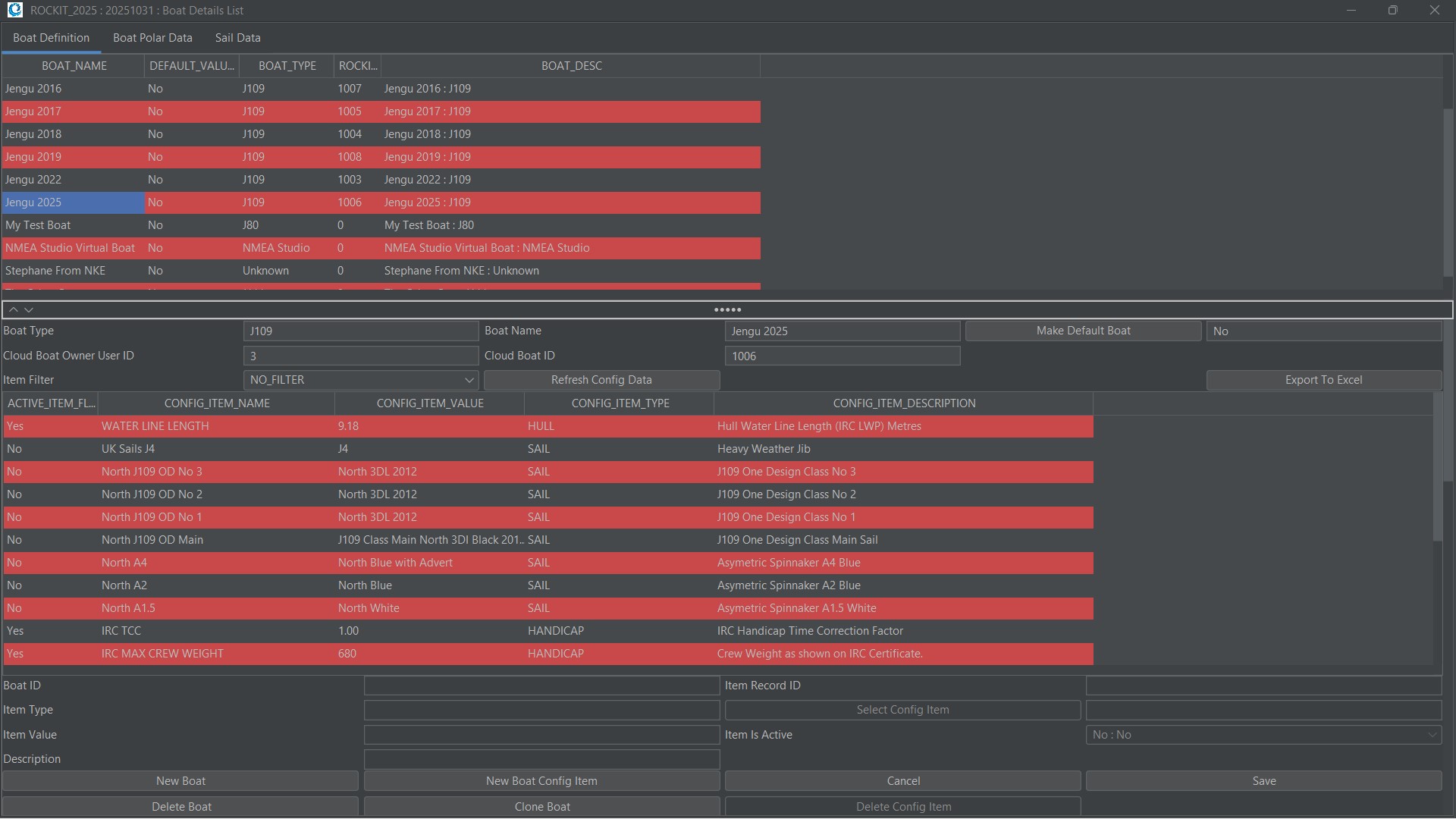The height and width of the screenshot is (819, 1456).
Task: Click the ROCKIT application icon in title bar
Action: point(14,10)
